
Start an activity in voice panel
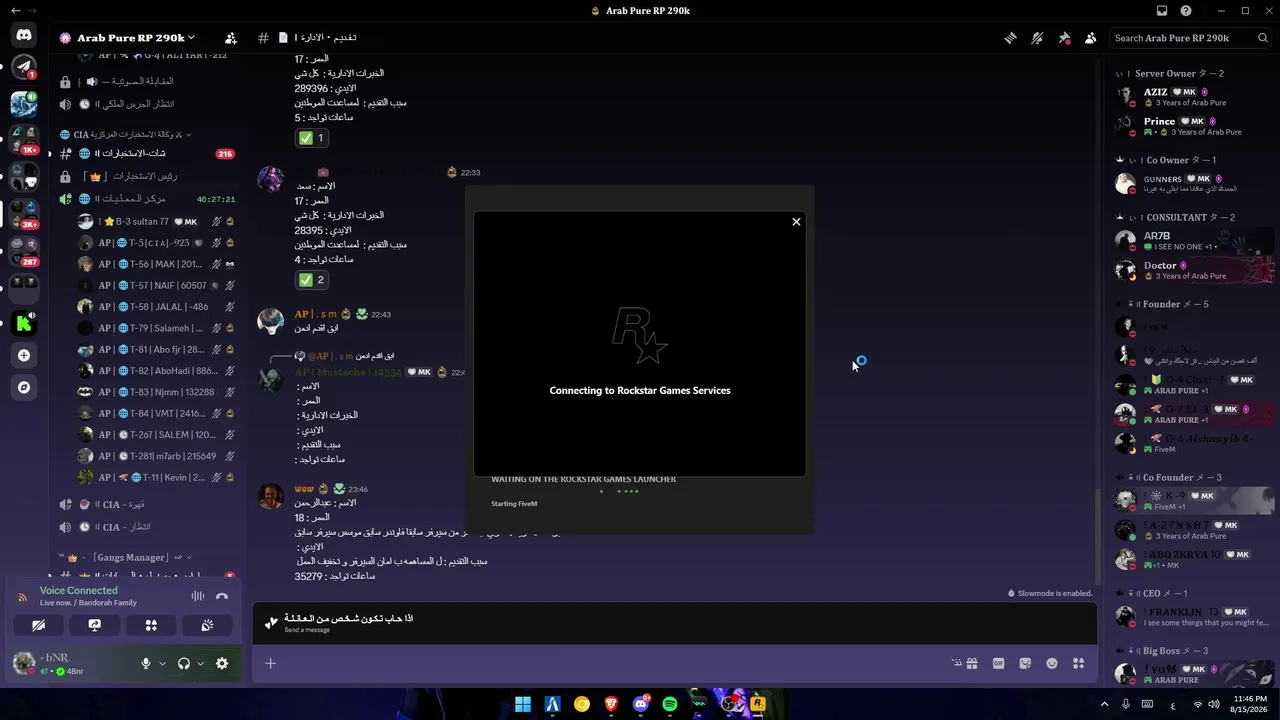point(151,625)
